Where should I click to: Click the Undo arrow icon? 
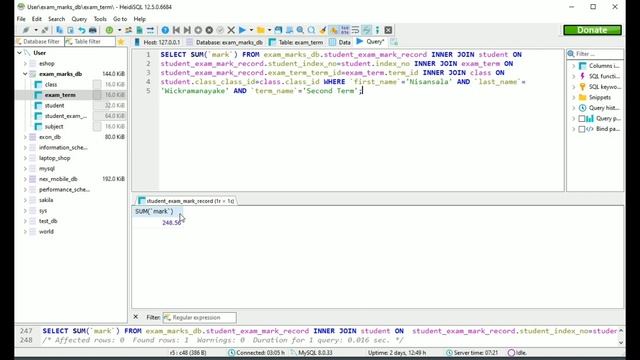82,30
